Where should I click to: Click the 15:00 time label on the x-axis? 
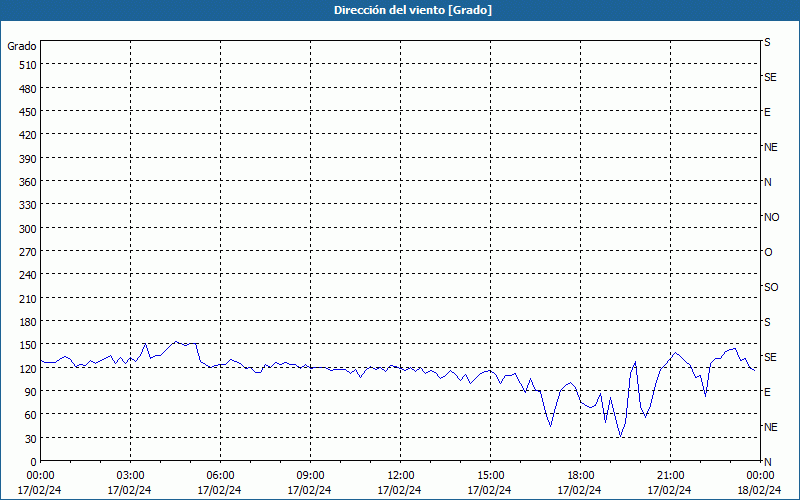[490, 476]
